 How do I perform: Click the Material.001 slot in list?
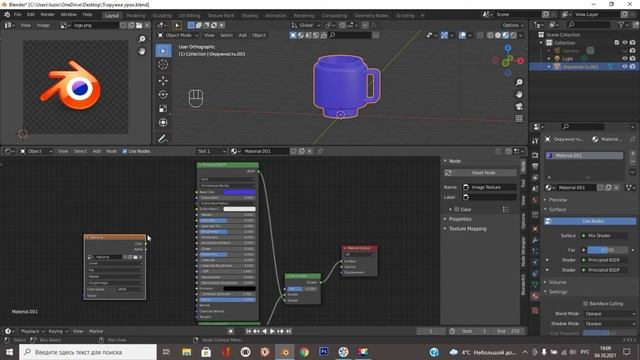(584, 156)
